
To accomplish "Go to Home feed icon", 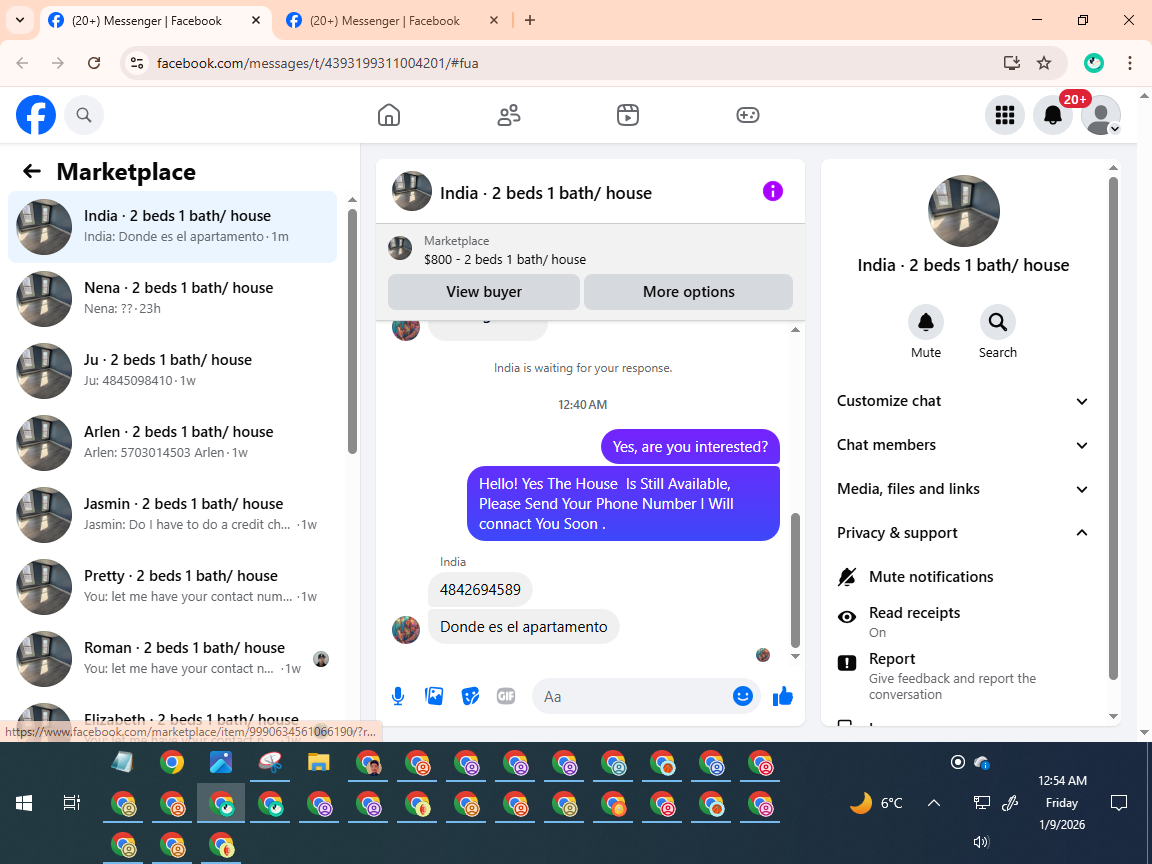I will (x=389, y=115).
